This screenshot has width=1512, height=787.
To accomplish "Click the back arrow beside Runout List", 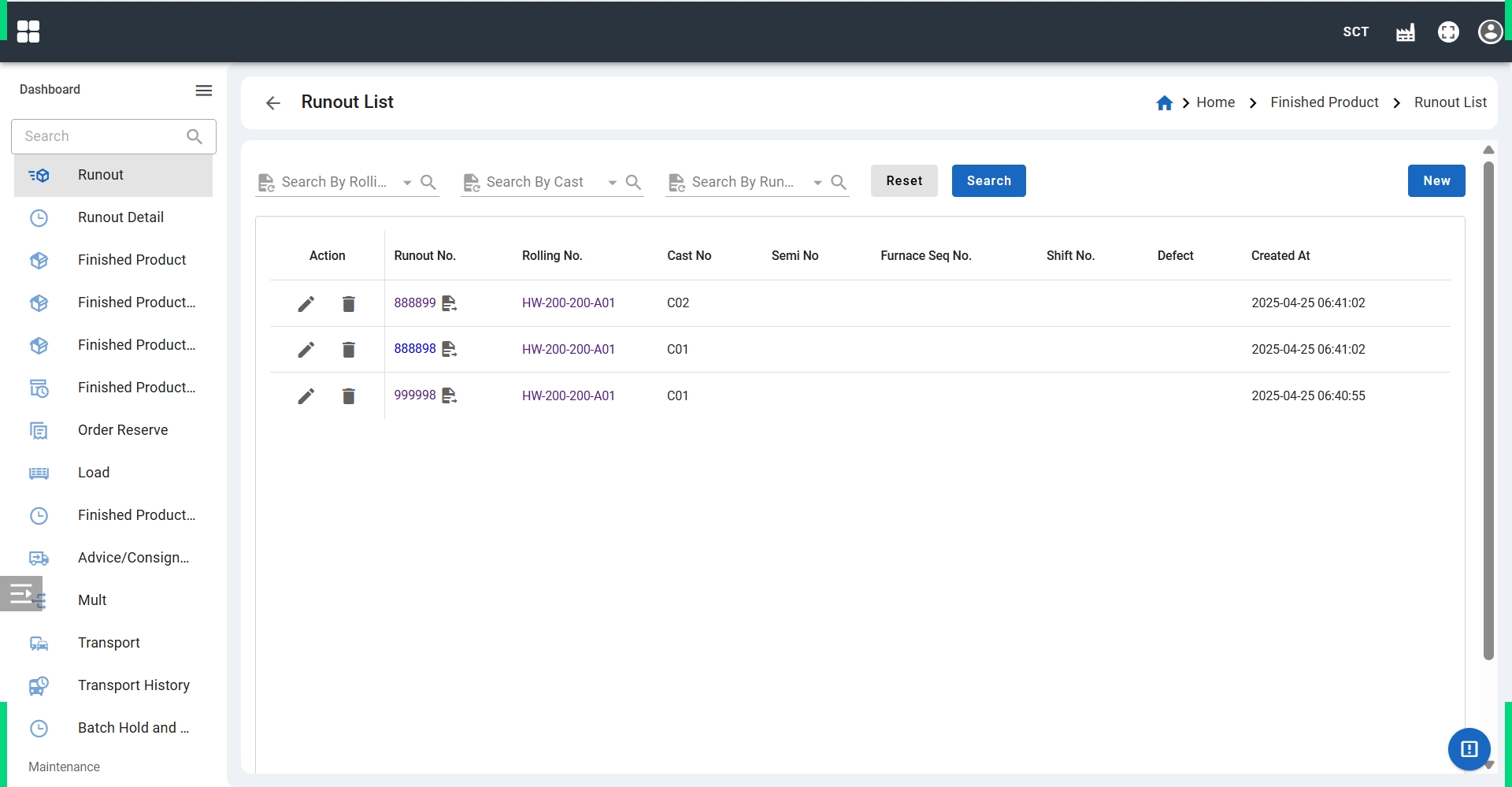I will tap(273, 103).
